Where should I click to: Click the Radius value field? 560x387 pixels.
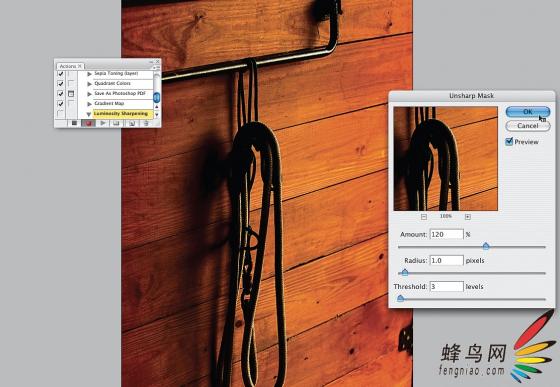coord(446,260)
